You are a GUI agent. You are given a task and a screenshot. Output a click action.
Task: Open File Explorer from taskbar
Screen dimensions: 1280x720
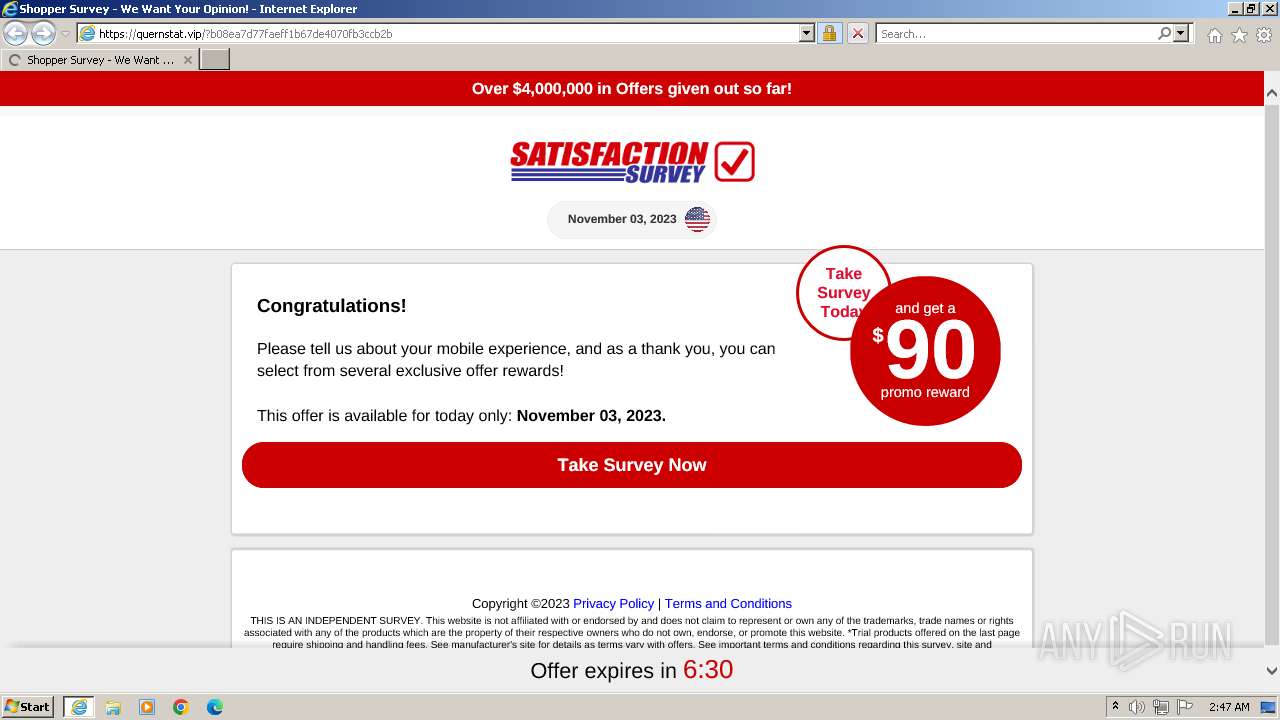113,707
